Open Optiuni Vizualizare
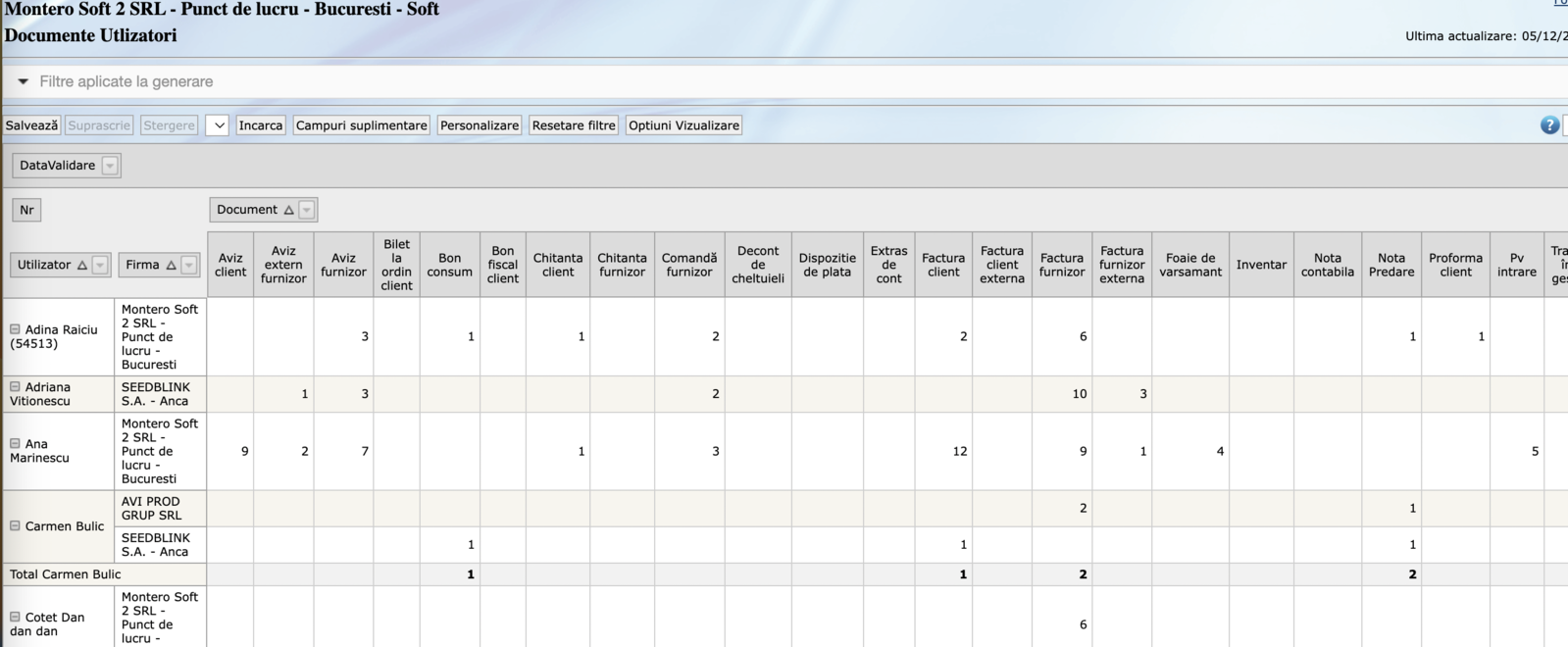 tap(683, 125)
